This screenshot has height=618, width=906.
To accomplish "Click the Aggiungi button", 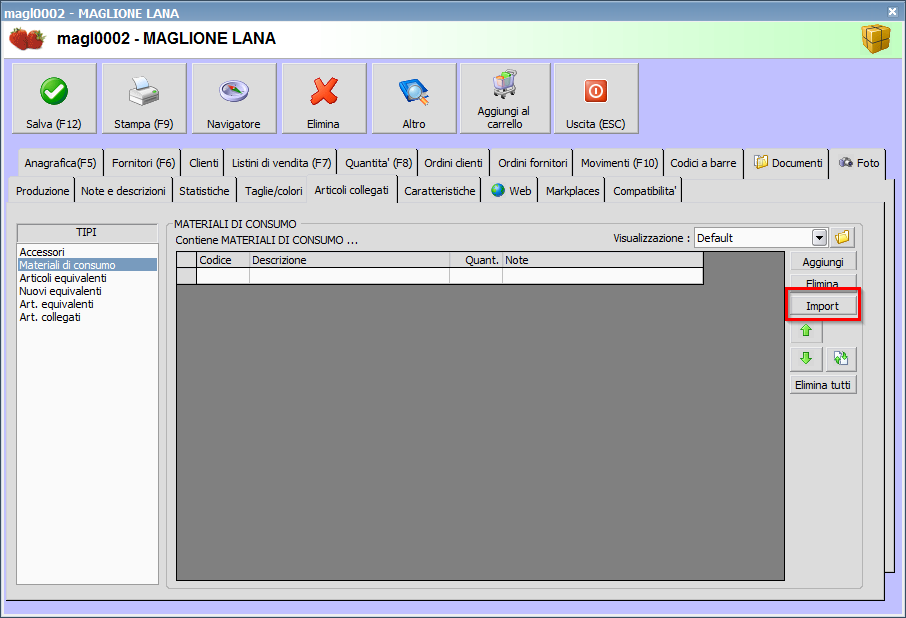I will click(x=823, y=262).
